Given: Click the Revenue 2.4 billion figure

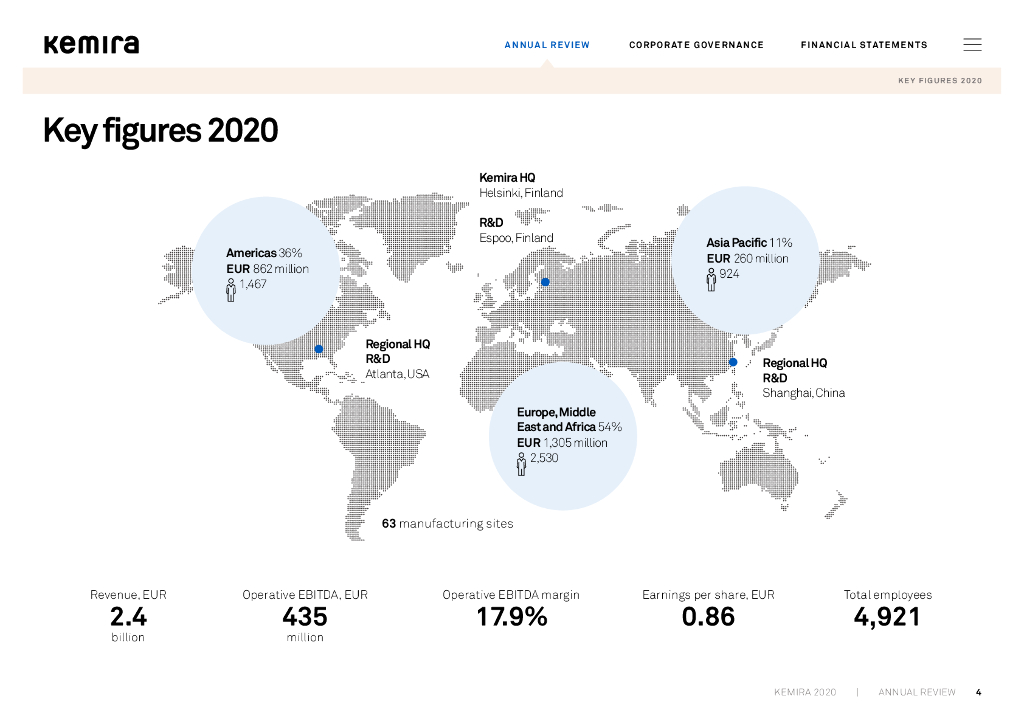Looking at the screenshot, I should 128,616.
